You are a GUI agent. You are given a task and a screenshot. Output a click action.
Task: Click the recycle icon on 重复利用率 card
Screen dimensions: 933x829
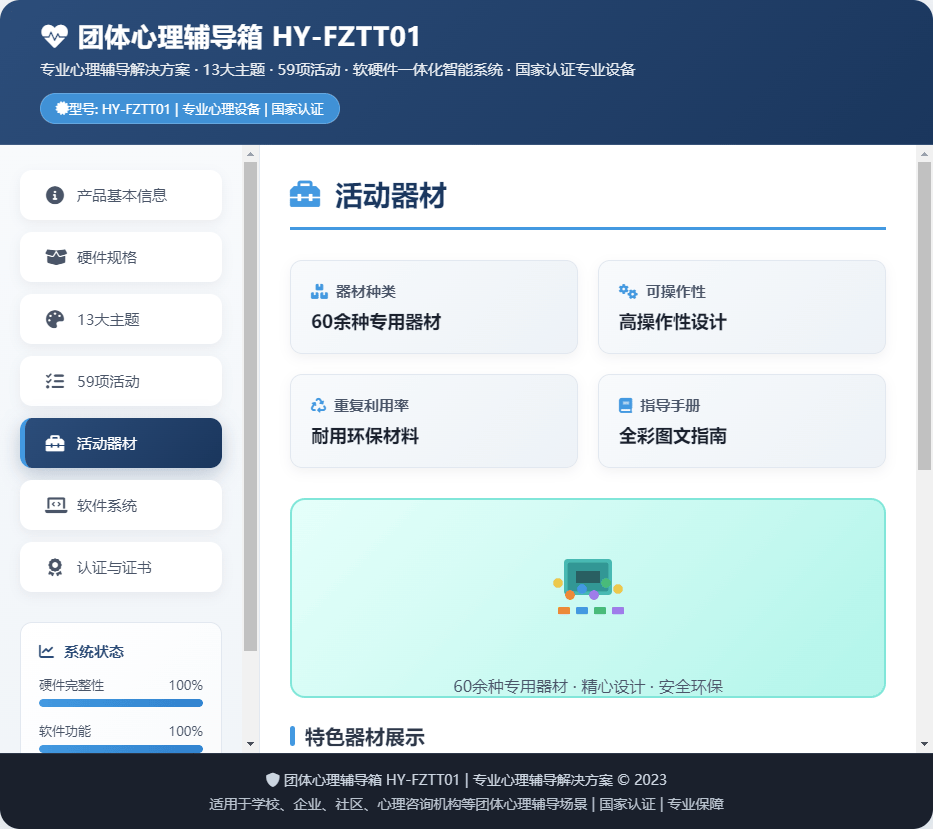click(x=318, y=405)
